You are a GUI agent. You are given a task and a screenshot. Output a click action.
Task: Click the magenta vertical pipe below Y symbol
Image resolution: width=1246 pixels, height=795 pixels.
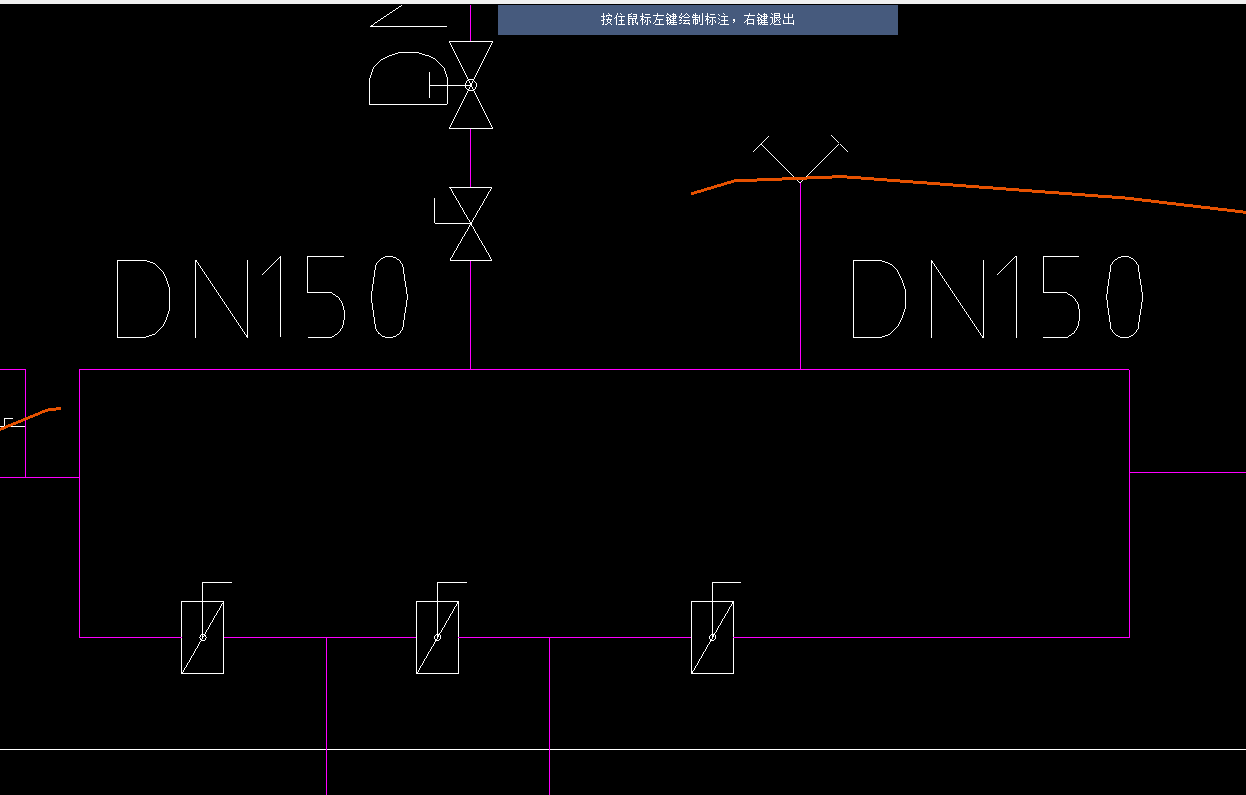(800, 275)
